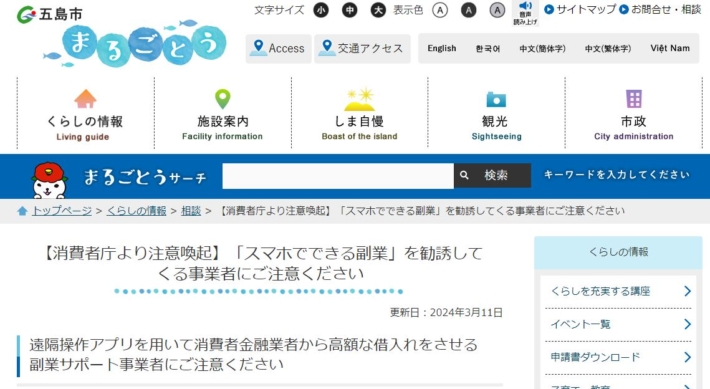Open the 市政 City administration menu
The height and width of the screenshot is (389, 710).
tap(634, 113)
